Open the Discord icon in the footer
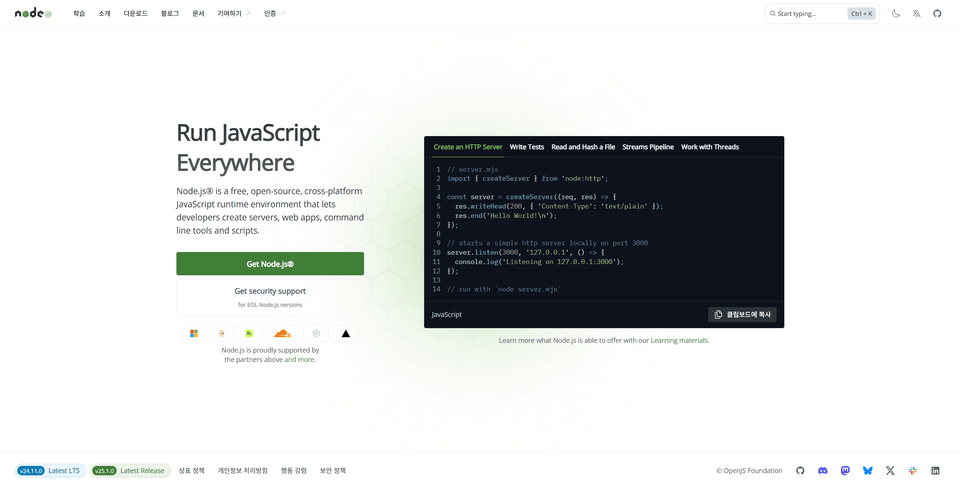Viewport: 960px width, 486px height. coord(822,471)
